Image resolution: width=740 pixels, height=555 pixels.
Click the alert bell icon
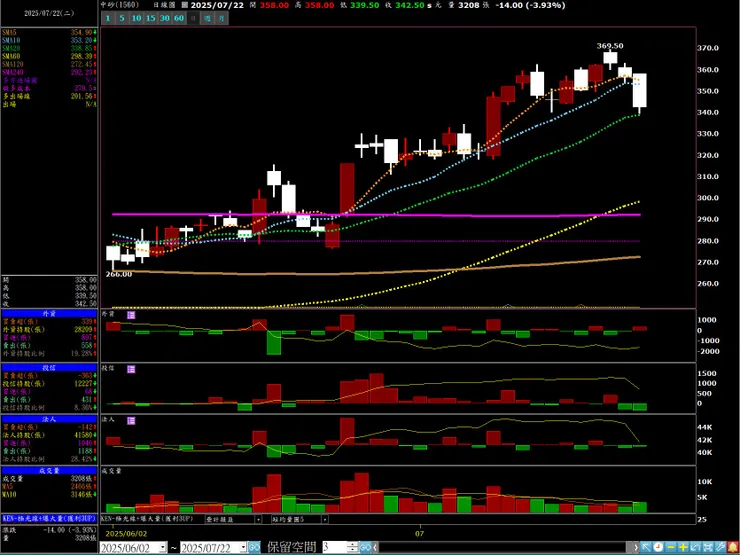(732, 547)
